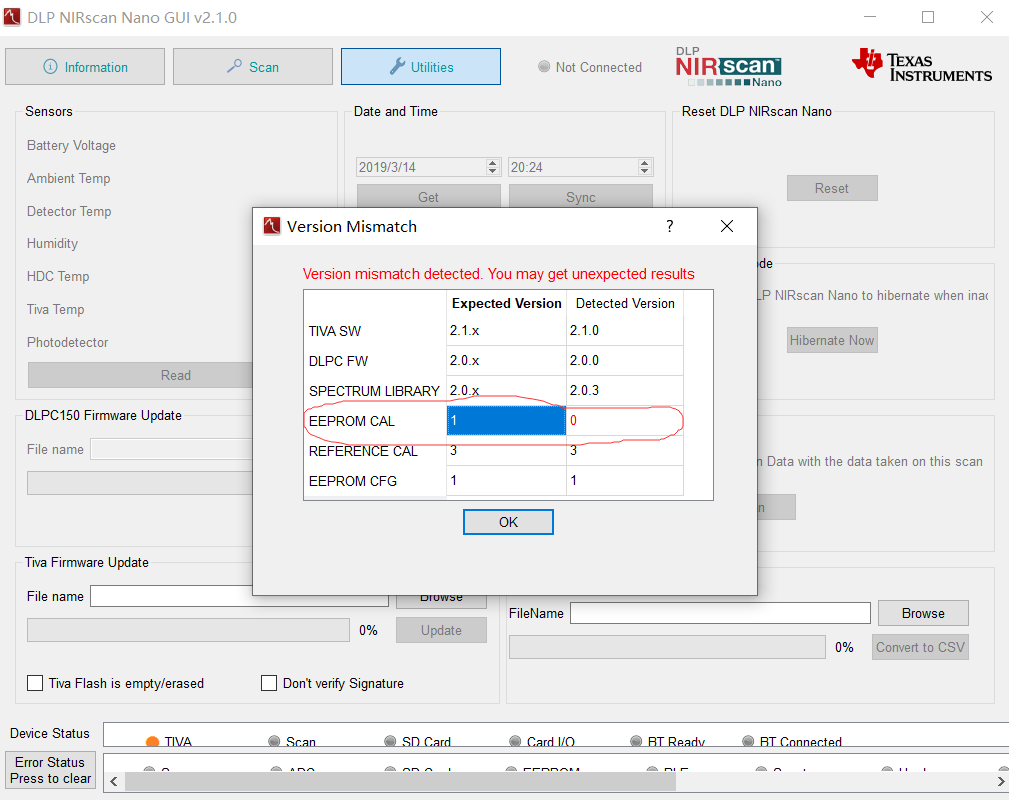The height and width of the screenshot is (800, 1009).
Task: Minimize the NIRscan Nano GUI window
Action: (x=870, y=17)
